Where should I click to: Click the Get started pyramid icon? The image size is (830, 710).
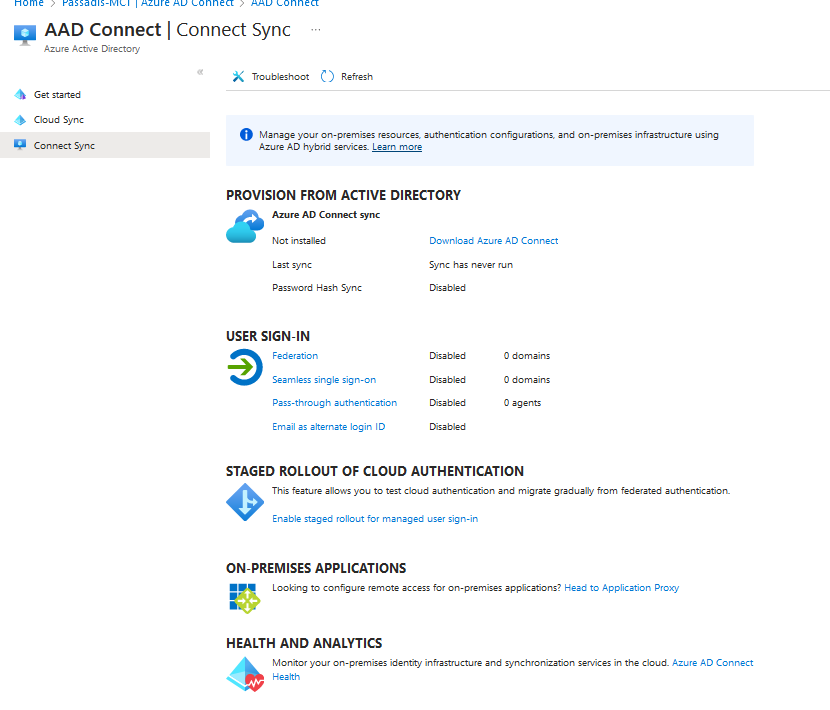20,94
